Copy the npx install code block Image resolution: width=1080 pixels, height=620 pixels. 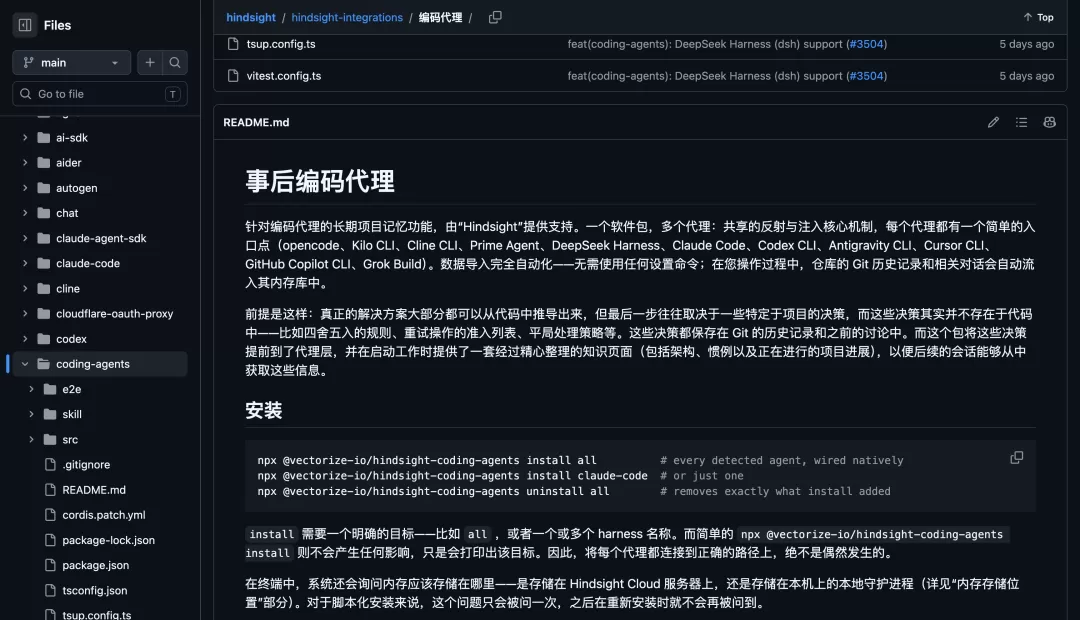[x=1017, y=458]
